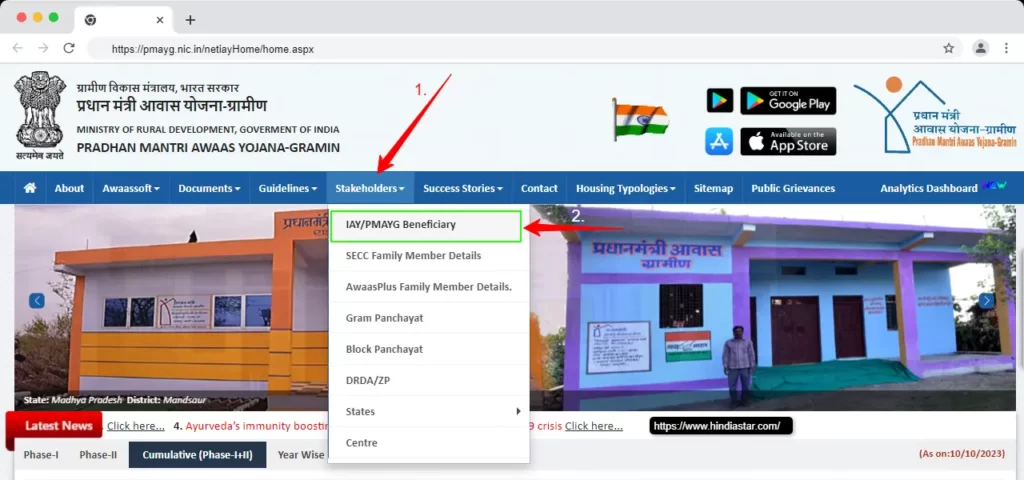1024x480 pixels.
Task: Click the Available on the App Store badge
Action: 788,141
